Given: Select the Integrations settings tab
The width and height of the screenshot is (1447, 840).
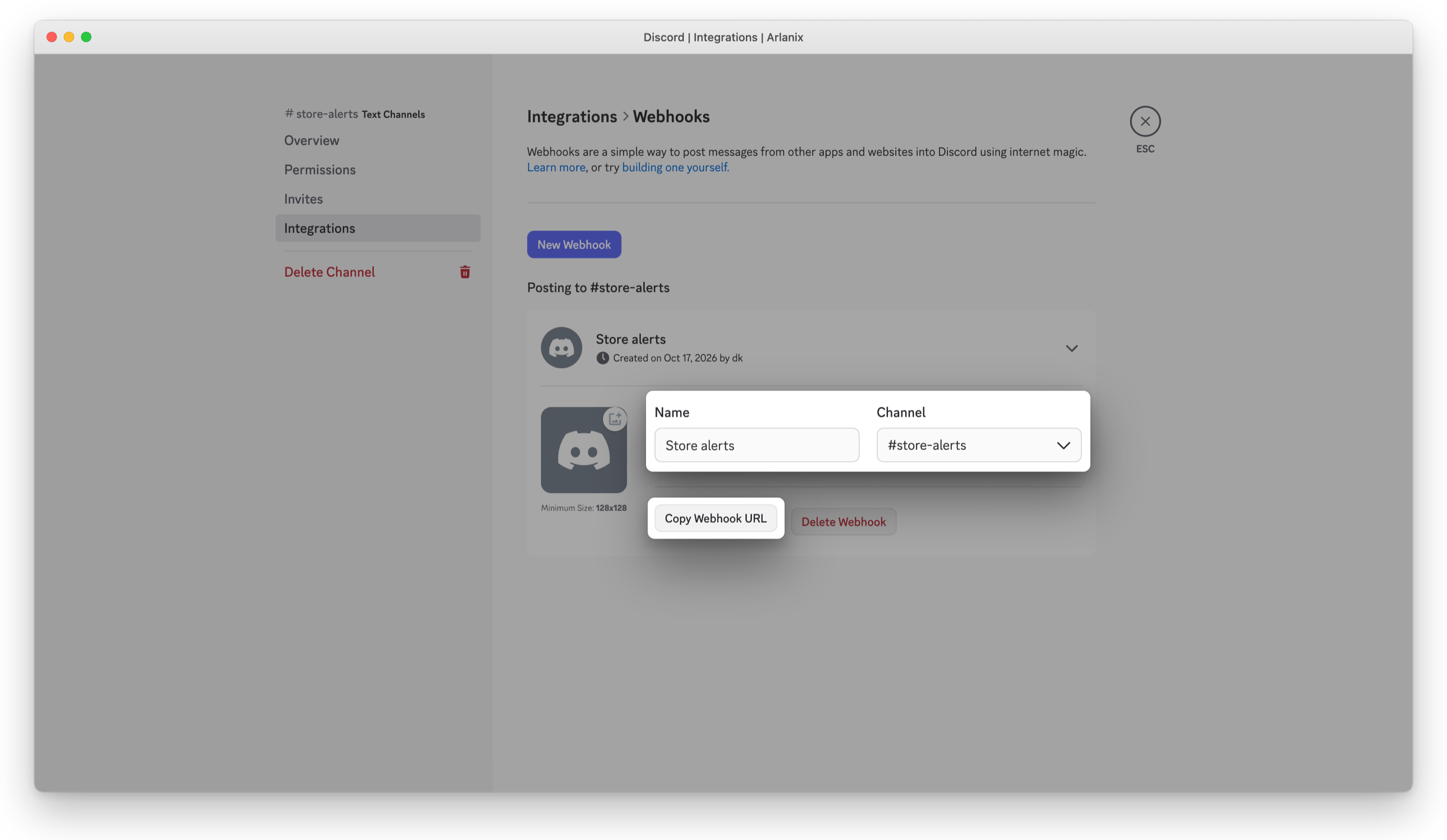Looking at the screenshot, I should 377,228.
